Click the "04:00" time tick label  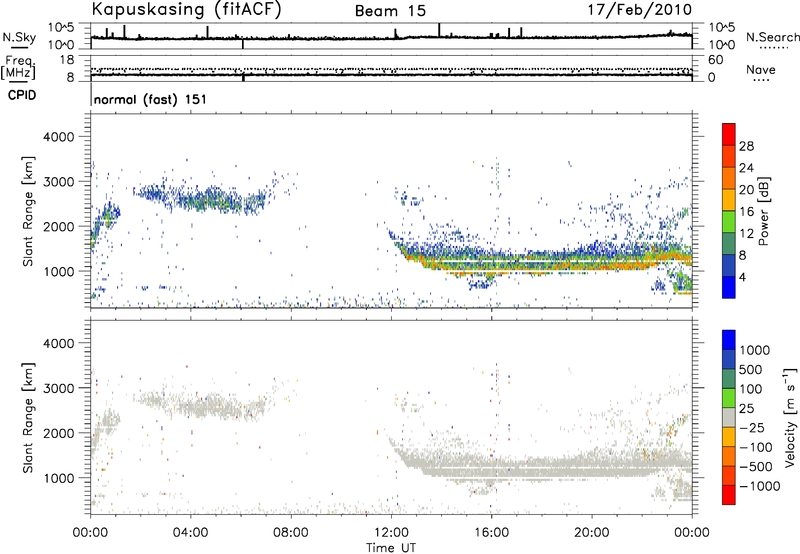pyautogui.click(x=190, y=533)
